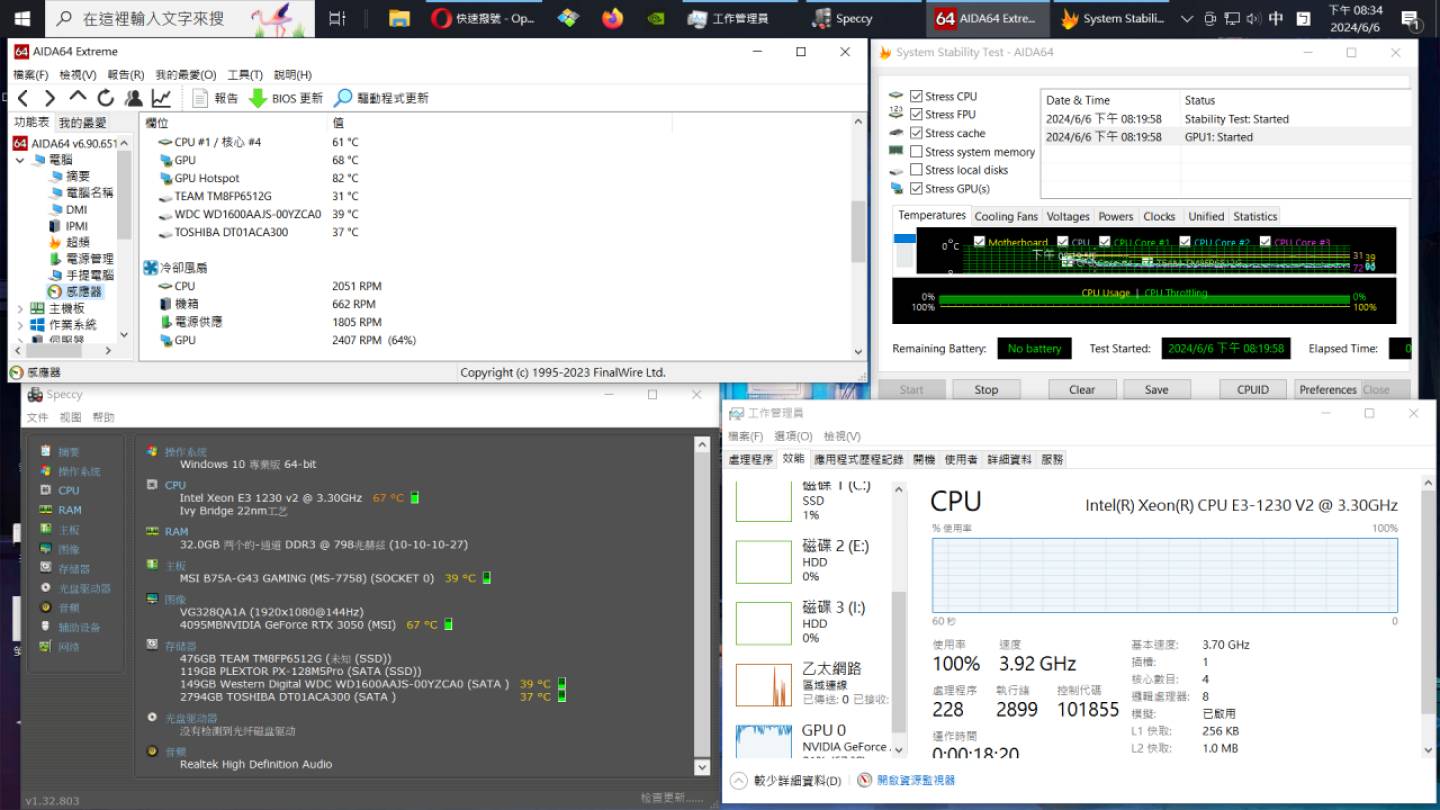Show hidden system tray icons chevron

[1187, 18]
